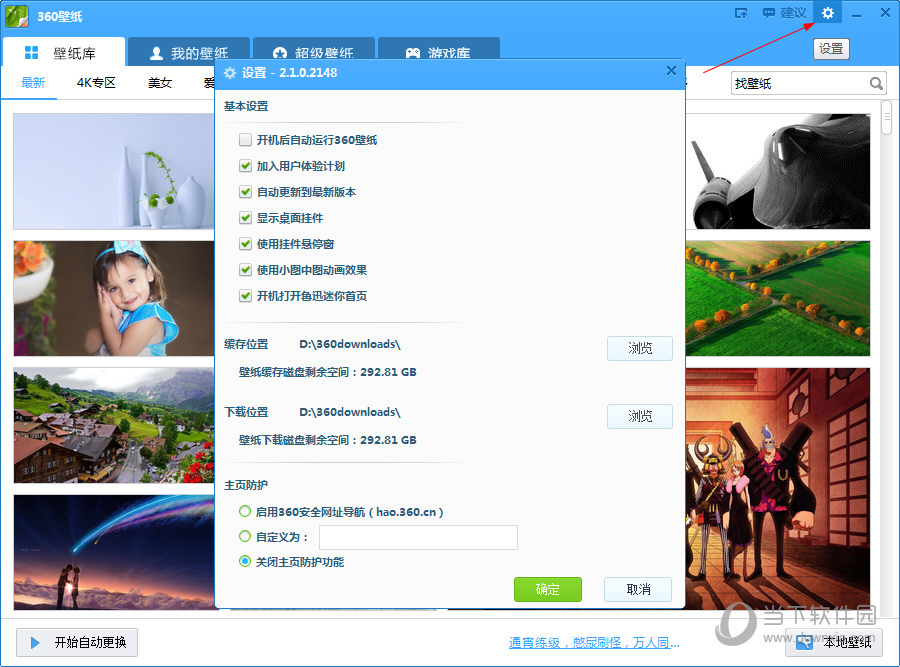
Task: Open settings via the gear icon
Action: [x=827, y=13]
